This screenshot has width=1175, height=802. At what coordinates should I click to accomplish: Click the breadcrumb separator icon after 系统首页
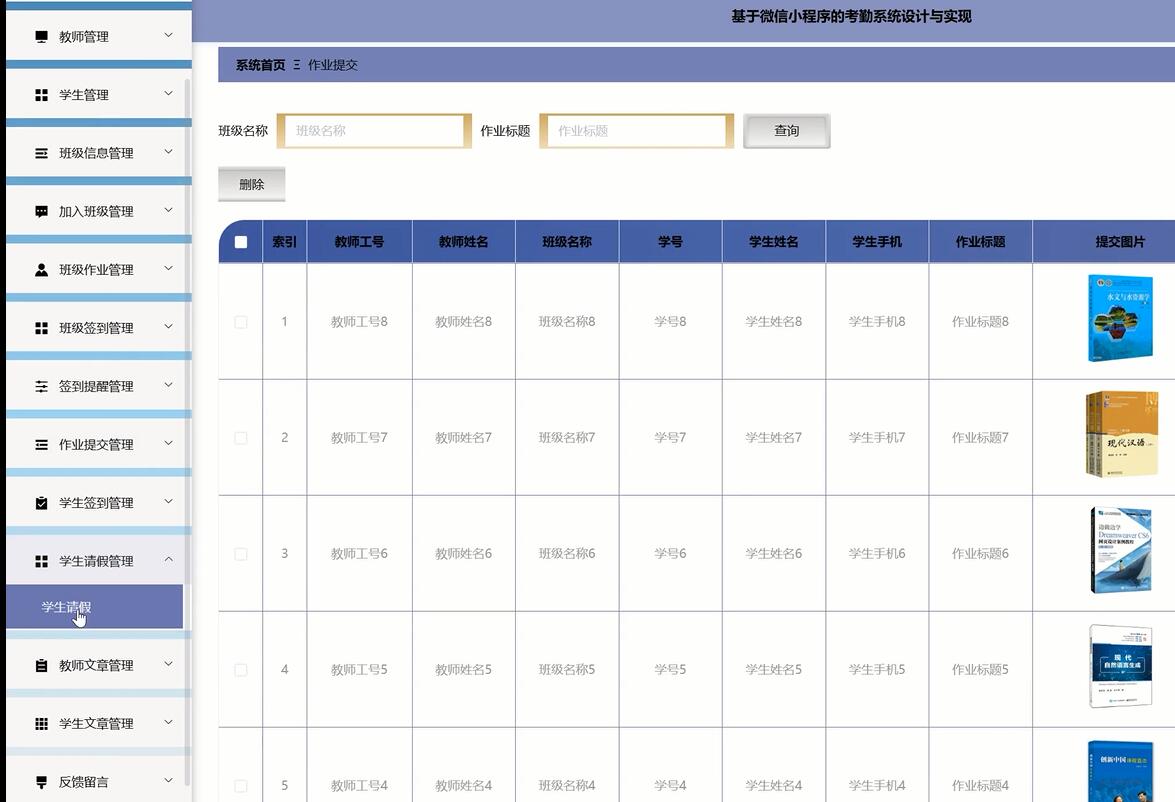click(x=297, y=65)
